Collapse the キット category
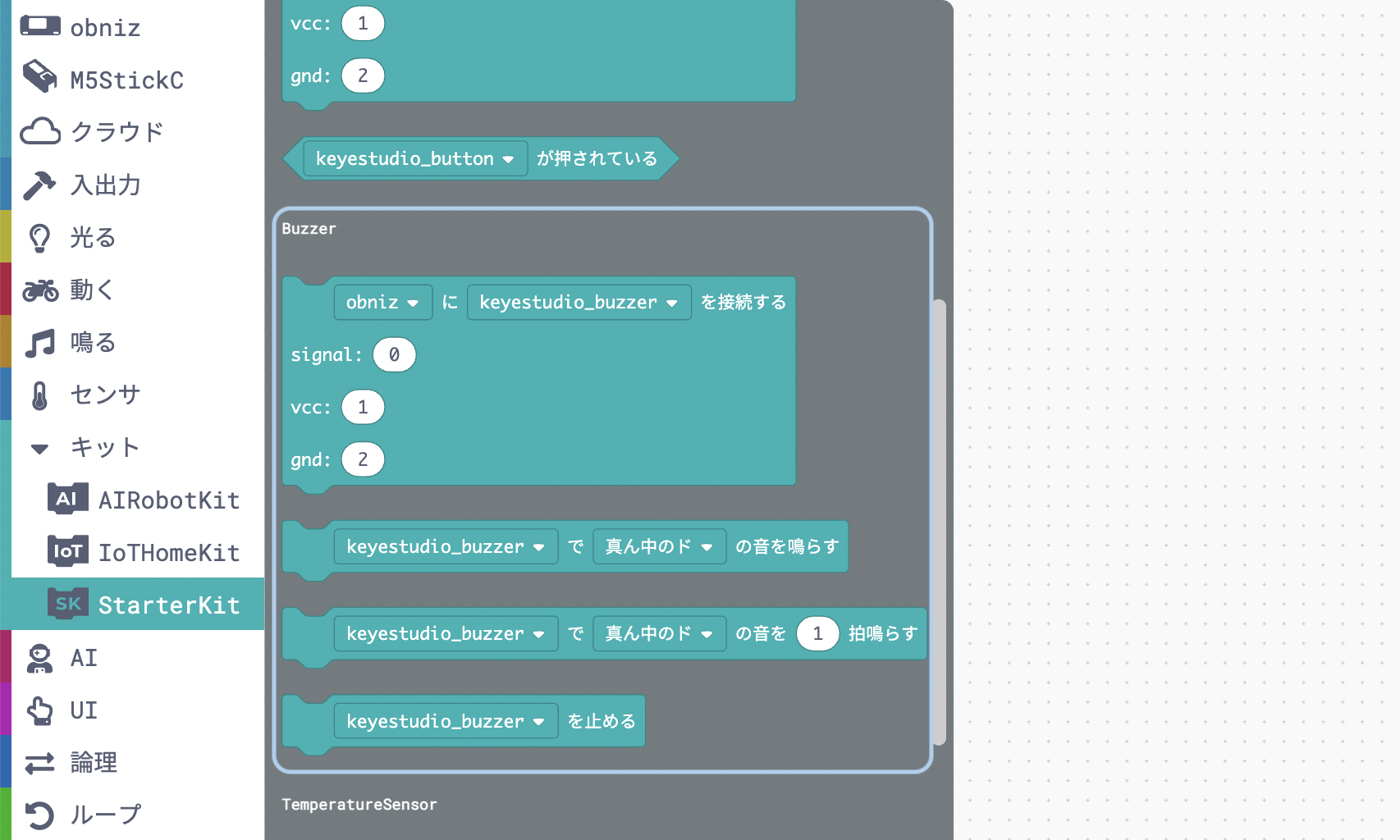Viewport: 1400px width, 840px height. coord(39,448)
